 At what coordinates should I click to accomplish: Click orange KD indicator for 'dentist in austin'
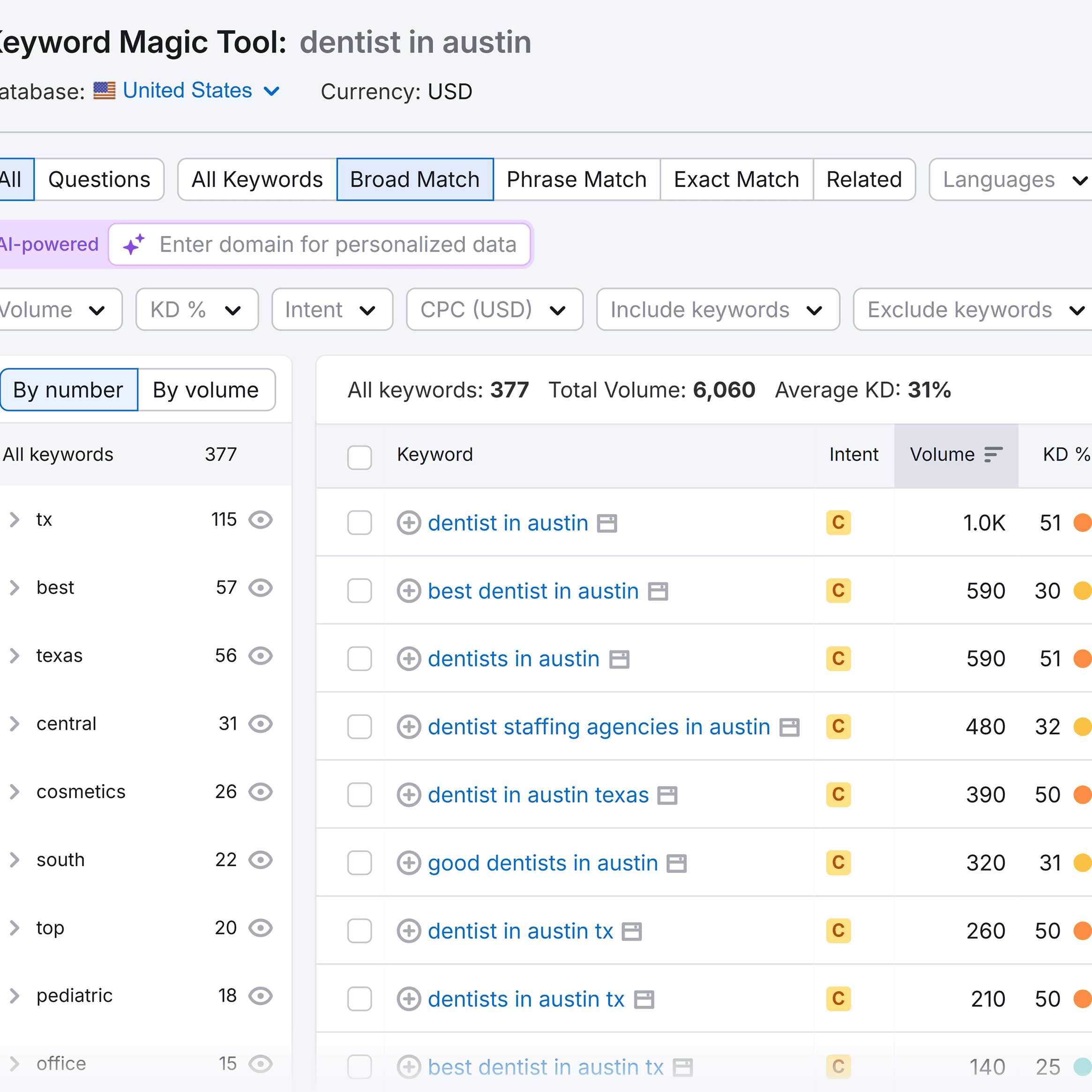tap(1082, 523)
